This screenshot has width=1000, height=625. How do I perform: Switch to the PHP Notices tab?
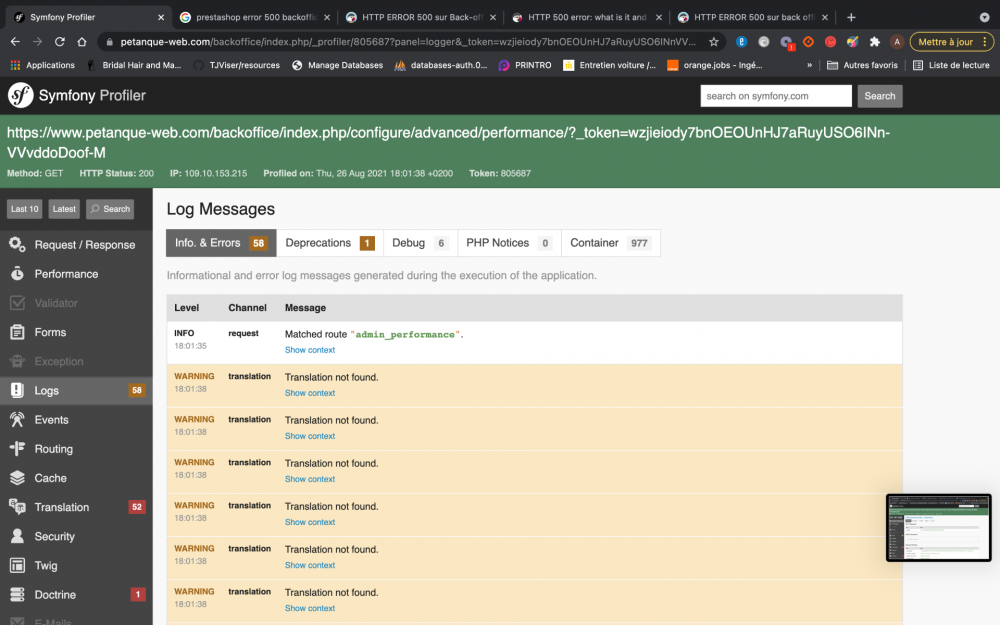point(510,243)
